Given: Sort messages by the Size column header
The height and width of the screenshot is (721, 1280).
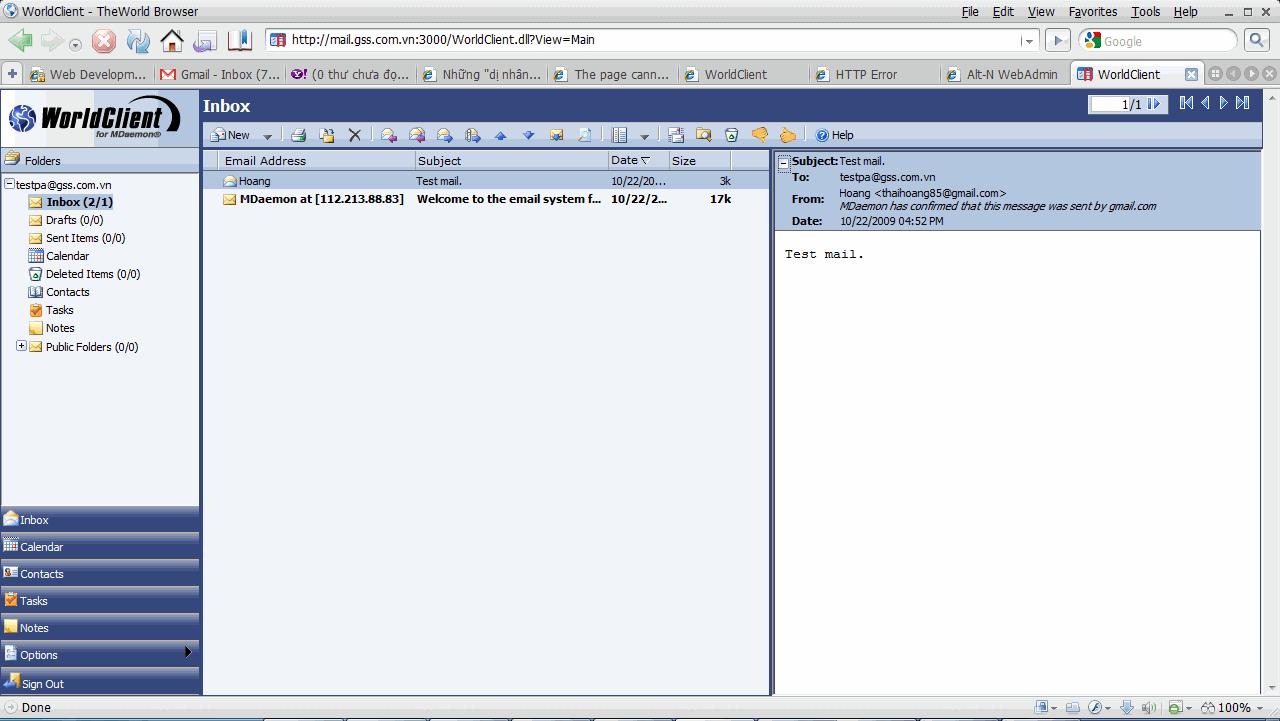Looking at the screenshot, I should [700, 160].
